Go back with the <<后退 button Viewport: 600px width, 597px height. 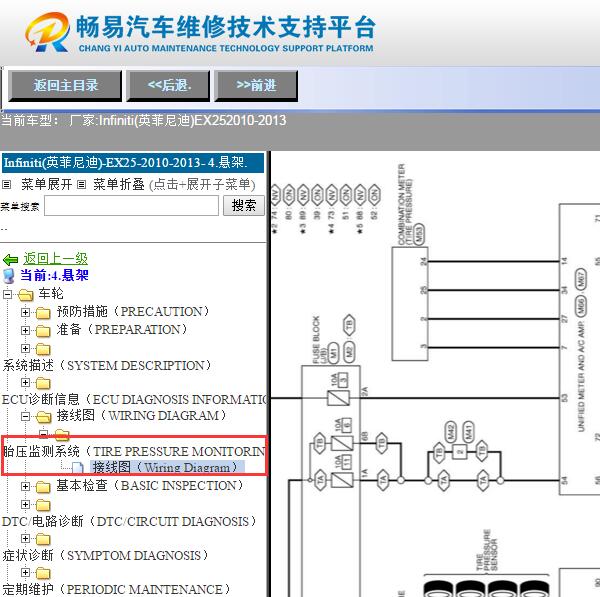(168, 86)
